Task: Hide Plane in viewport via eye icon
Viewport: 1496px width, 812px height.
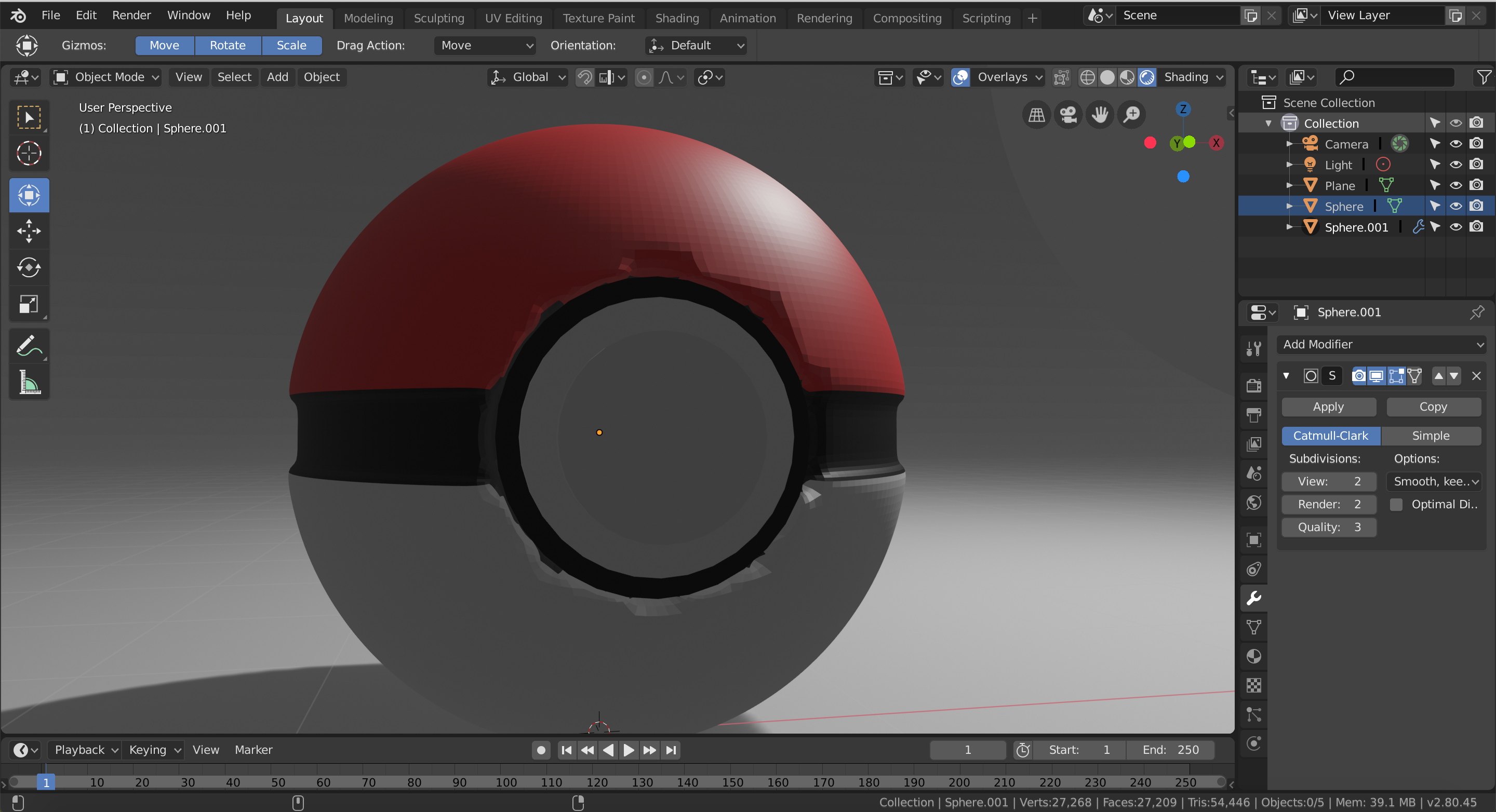Action: (1455, 186)
